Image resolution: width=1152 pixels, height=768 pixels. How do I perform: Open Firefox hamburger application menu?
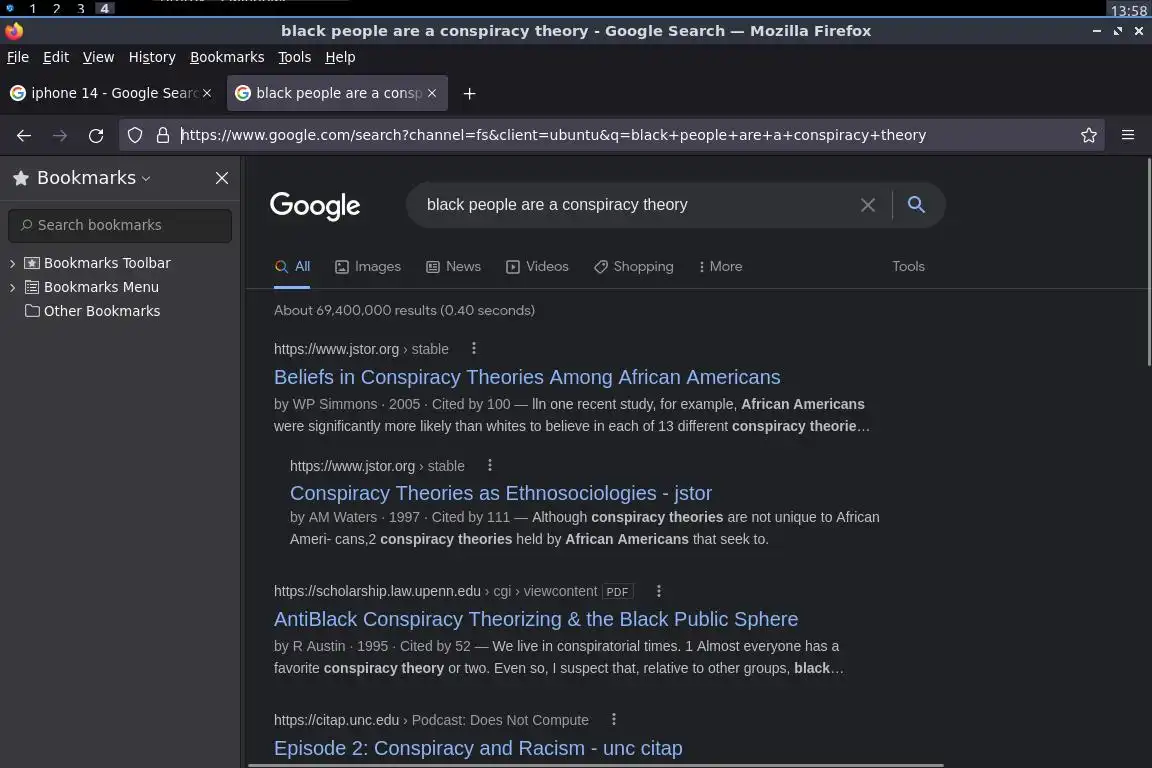coord(1128,134)
